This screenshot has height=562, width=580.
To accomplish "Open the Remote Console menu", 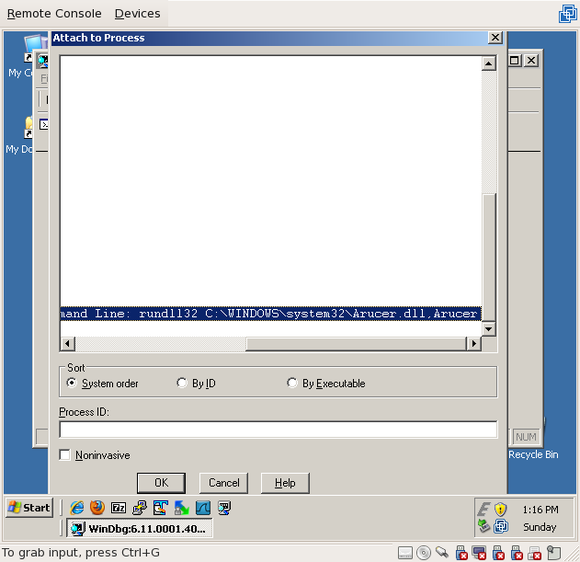I will point(54,14).
